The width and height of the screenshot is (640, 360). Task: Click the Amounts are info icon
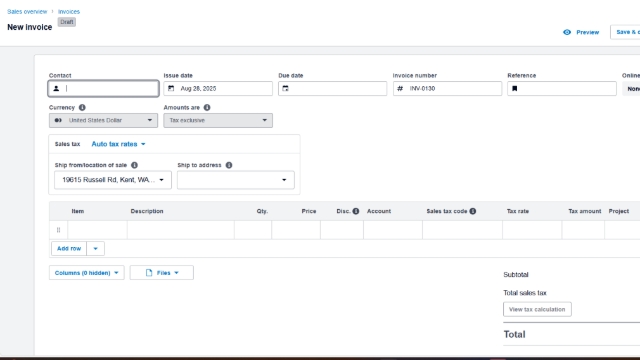(x=207, y=107)
